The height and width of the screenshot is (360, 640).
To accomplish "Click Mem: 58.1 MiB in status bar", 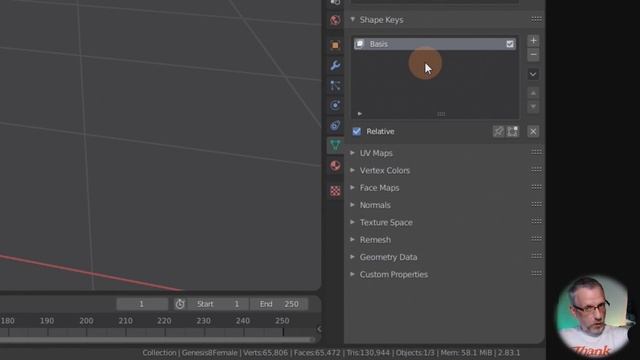I will tap(467, 353).
